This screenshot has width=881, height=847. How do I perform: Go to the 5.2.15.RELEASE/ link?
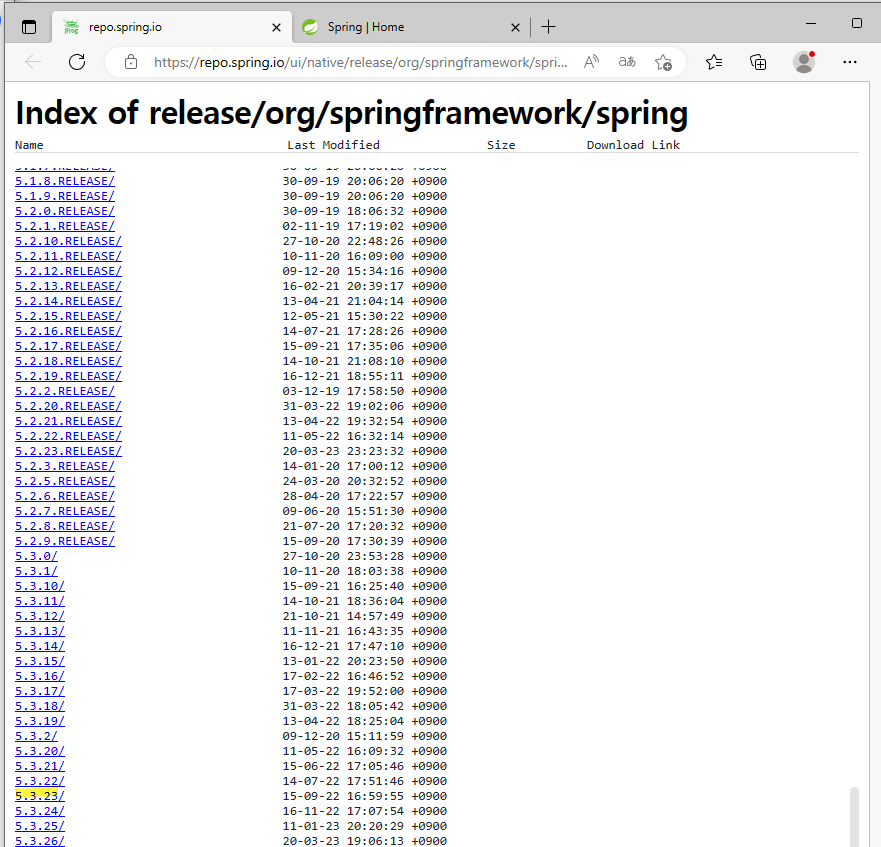(68, 316)
